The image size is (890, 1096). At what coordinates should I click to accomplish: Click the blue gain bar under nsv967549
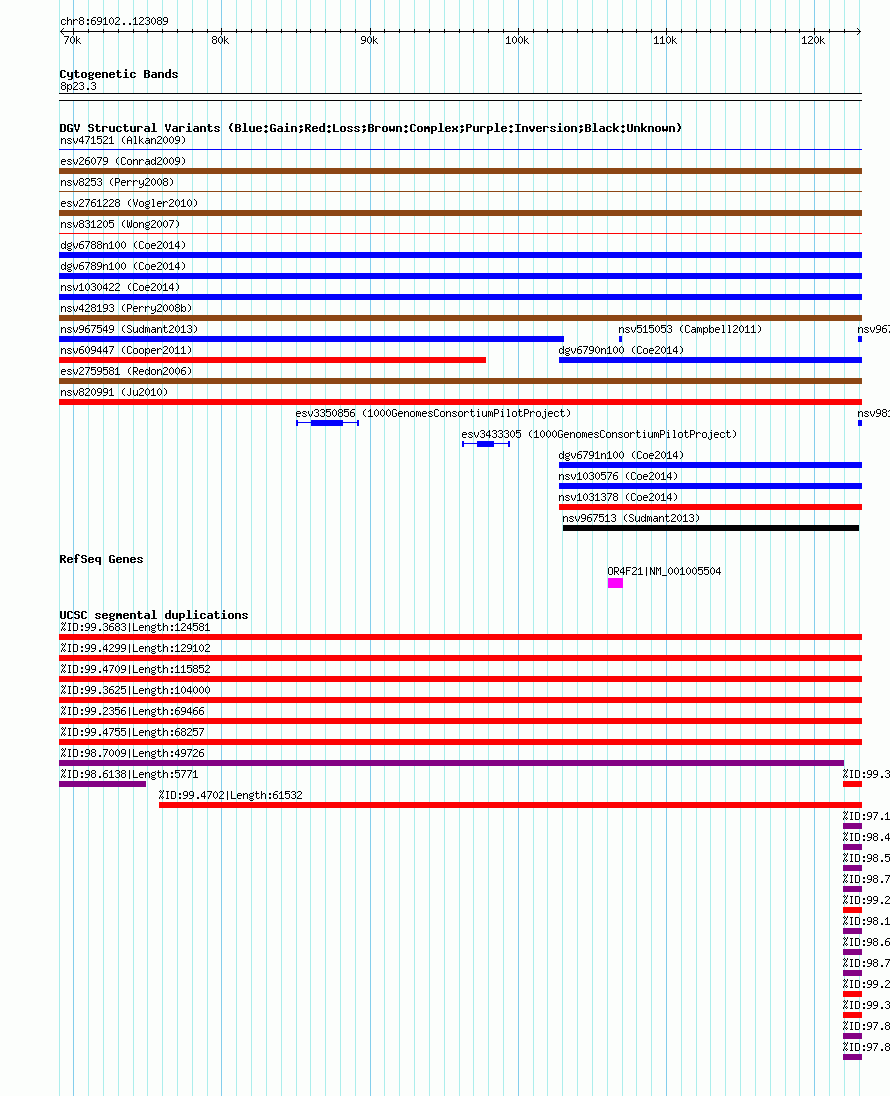click(x=312, y=339)
